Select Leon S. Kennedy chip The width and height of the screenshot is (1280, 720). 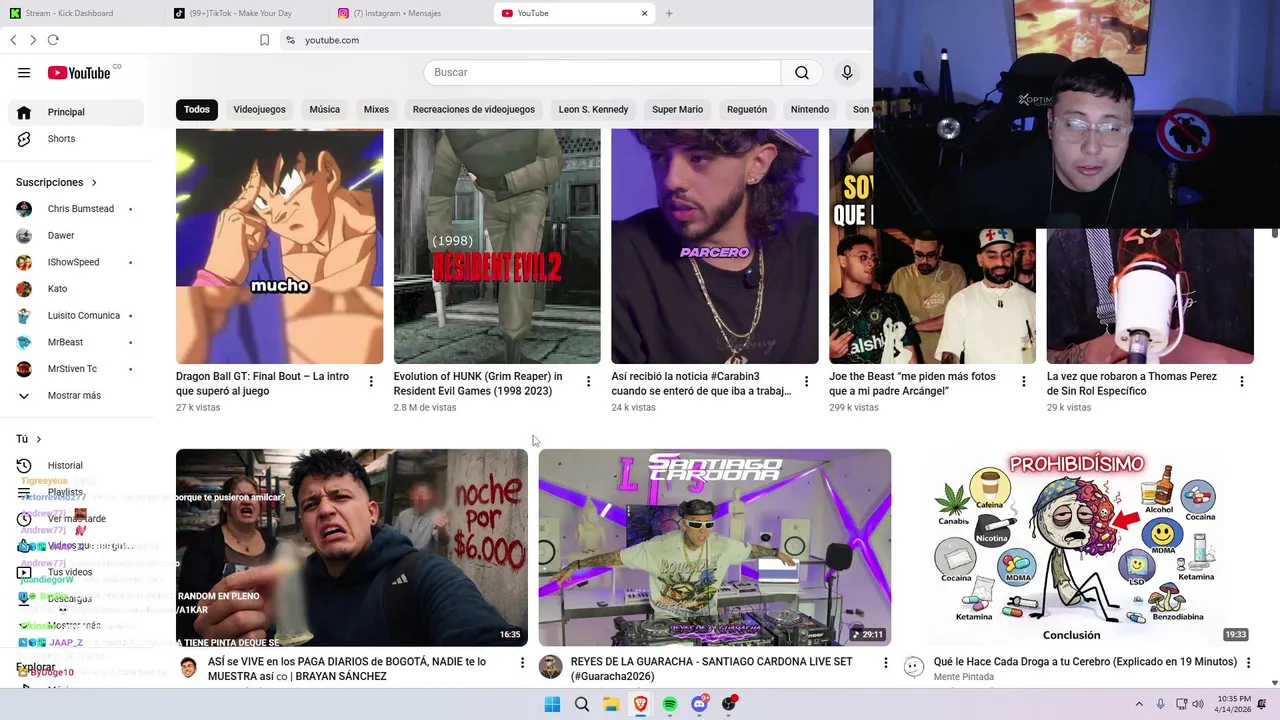point(593,109)
